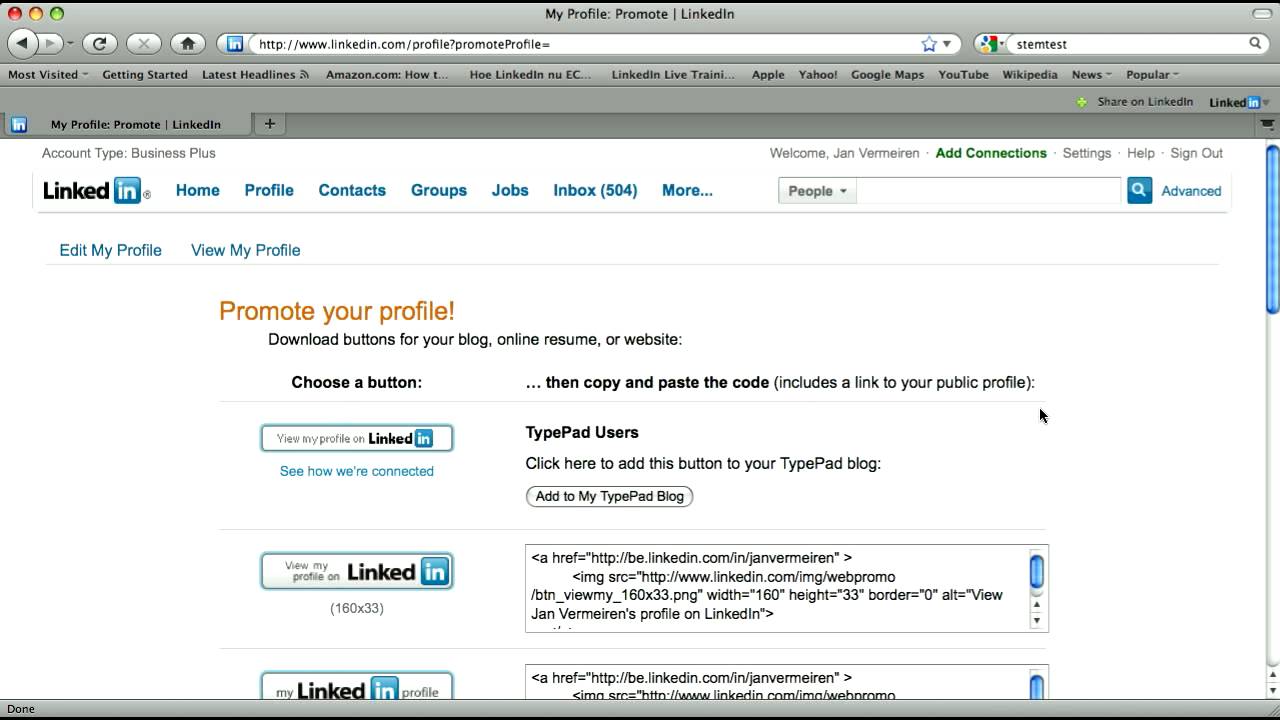Go to the Home menu

click(x=198, y=190)
